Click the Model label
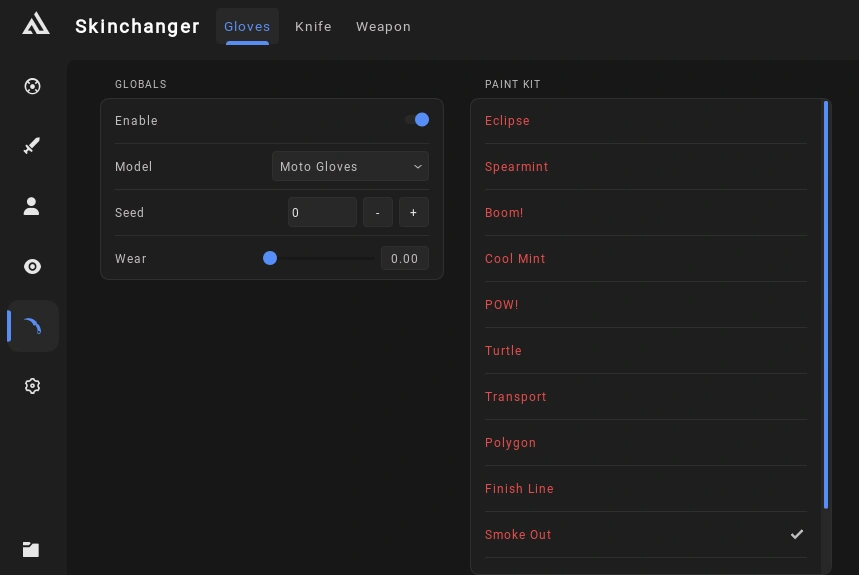The width and height of the screenshot is (859, 575). 133,166
